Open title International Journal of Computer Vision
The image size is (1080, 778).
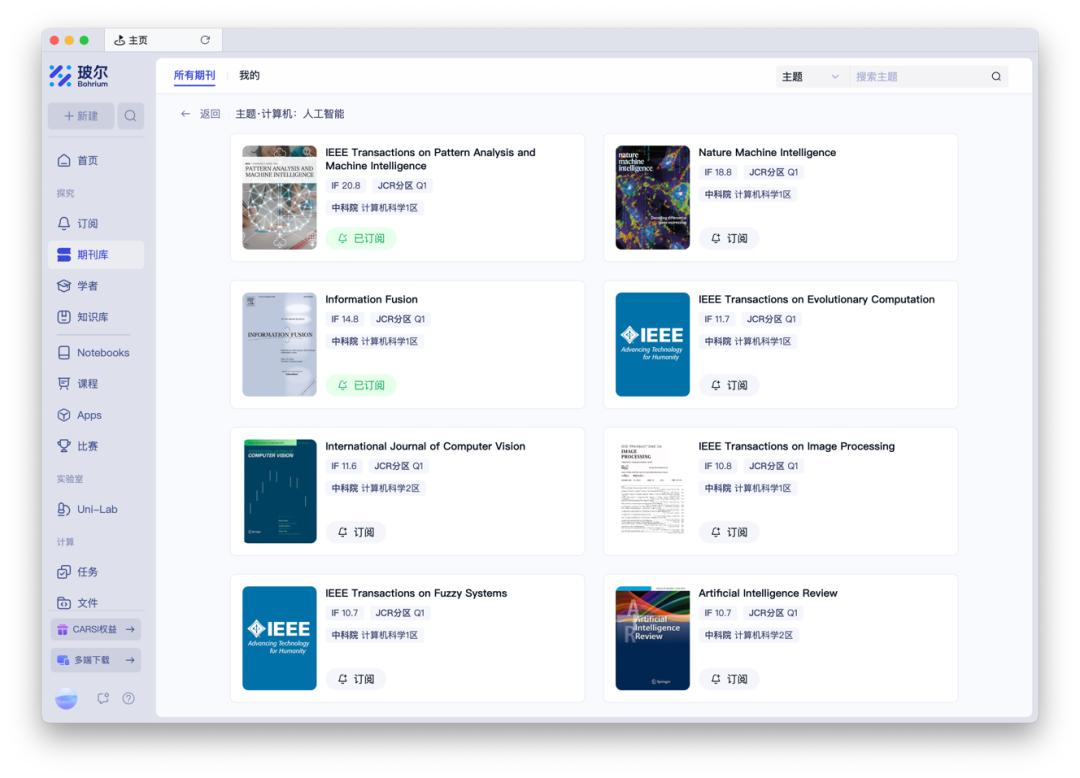tap(425, 446)
